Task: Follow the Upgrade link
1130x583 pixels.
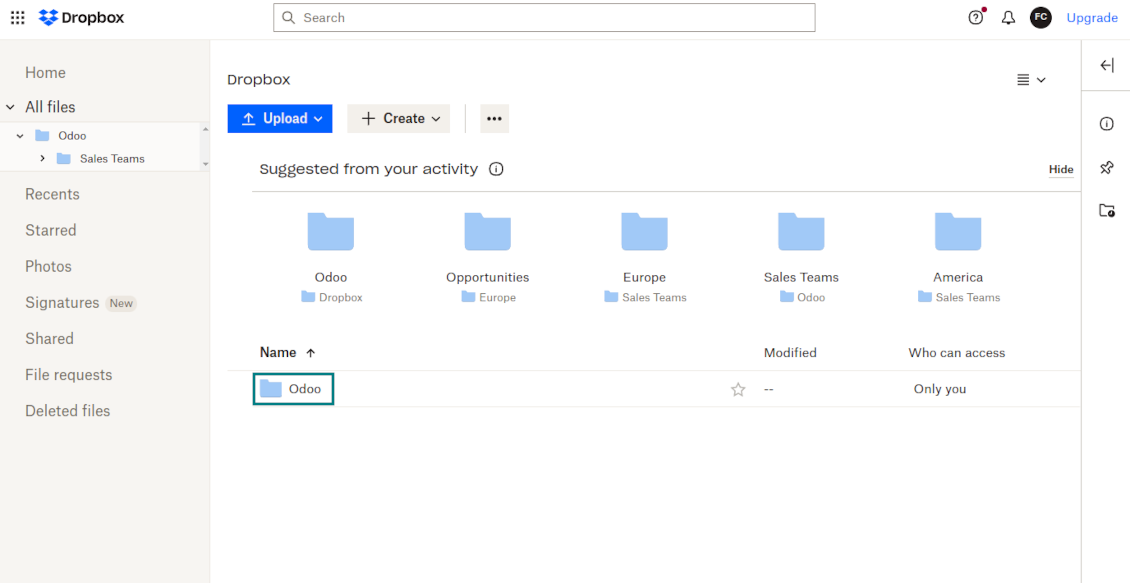Action: coord(1092,18)
